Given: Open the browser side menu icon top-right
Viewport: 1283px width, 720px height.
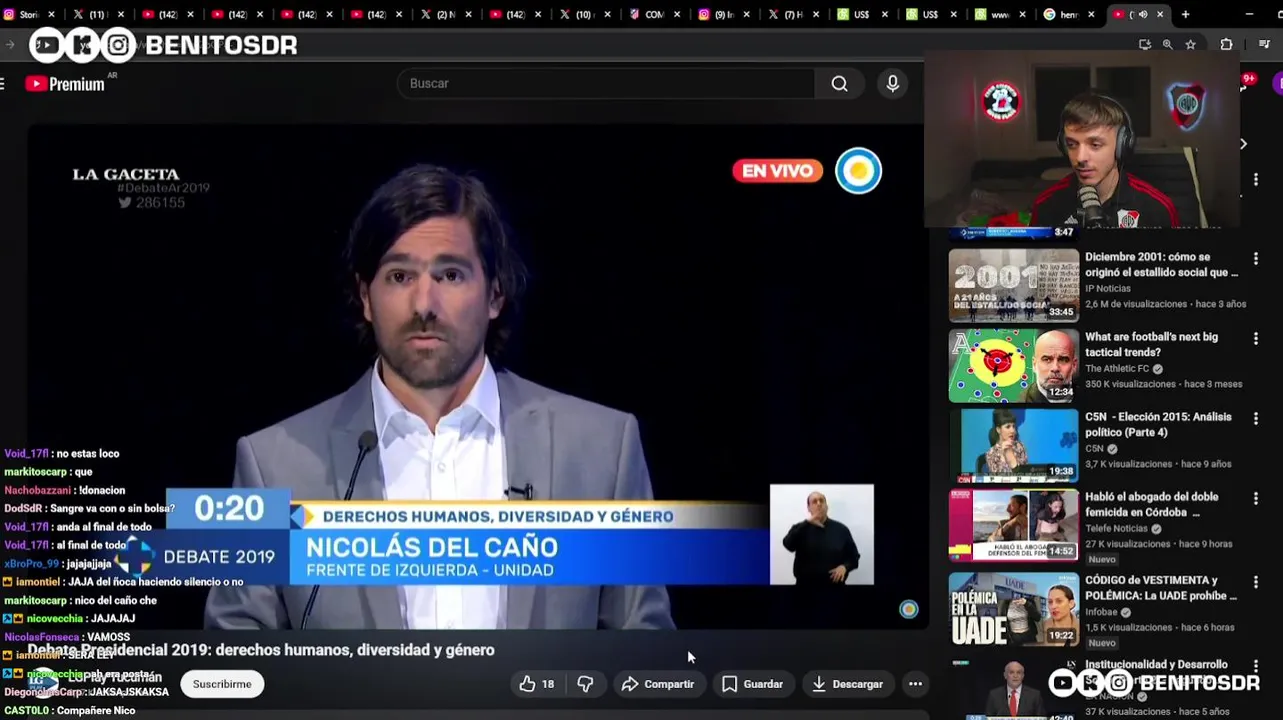Looking at the screenshot, I should pyautogui.click(x=1264, y=44).
